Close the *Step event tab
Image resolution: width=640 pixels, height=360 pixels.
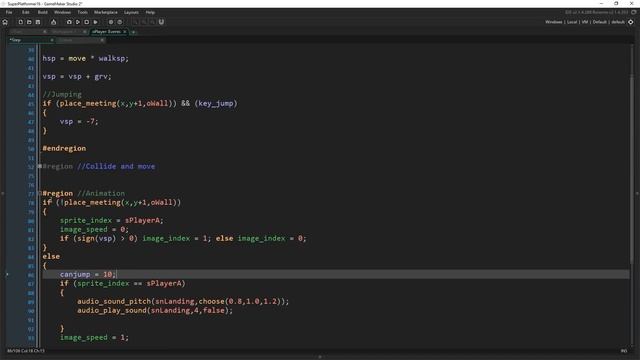pyautogui.click(x=52, y=40)
